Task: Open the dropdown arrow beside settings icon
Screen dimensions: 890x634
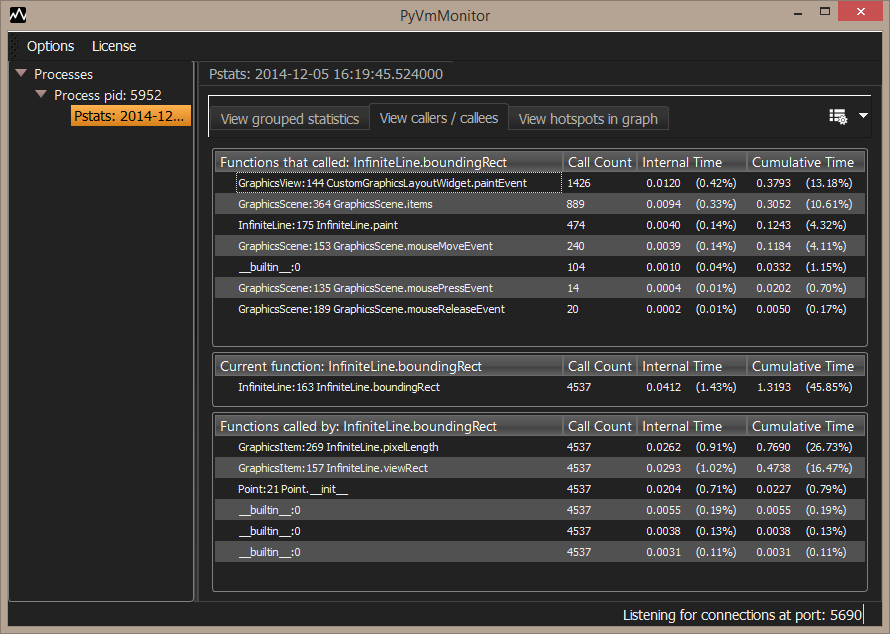Action: click(x=863, y=116)
